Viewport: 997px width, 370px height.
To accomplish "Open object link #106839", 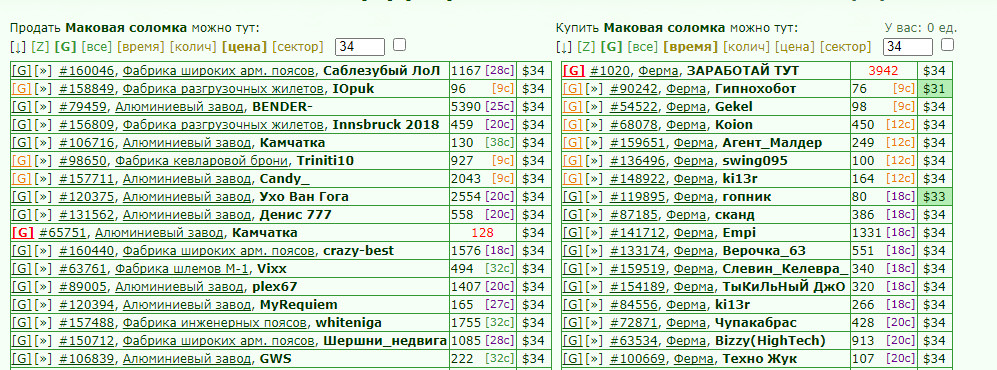I will point(86,359).
